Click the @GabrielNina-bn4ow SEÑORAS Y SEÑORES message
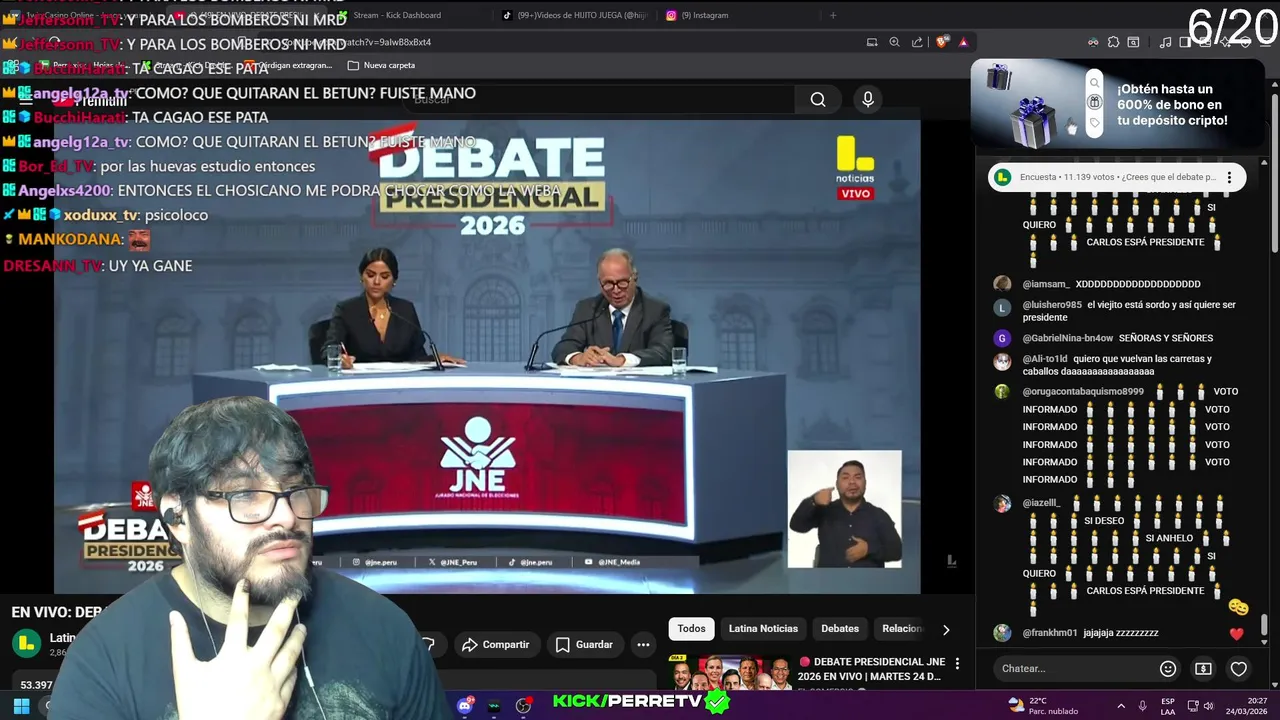The width and height of the screenshot is (1280, 720). point(1117,338)
